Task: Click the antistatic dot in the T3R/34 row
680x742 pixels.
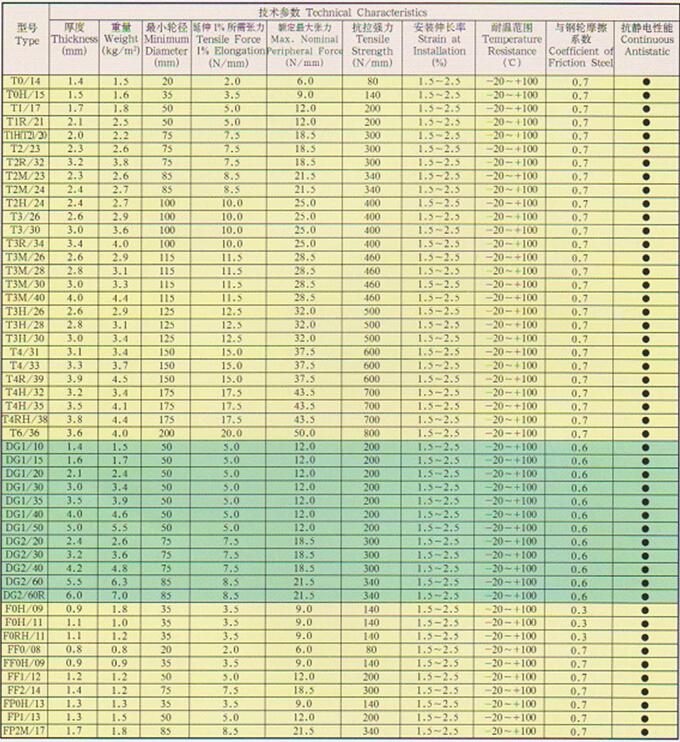Action: click(x=645, y=243)
